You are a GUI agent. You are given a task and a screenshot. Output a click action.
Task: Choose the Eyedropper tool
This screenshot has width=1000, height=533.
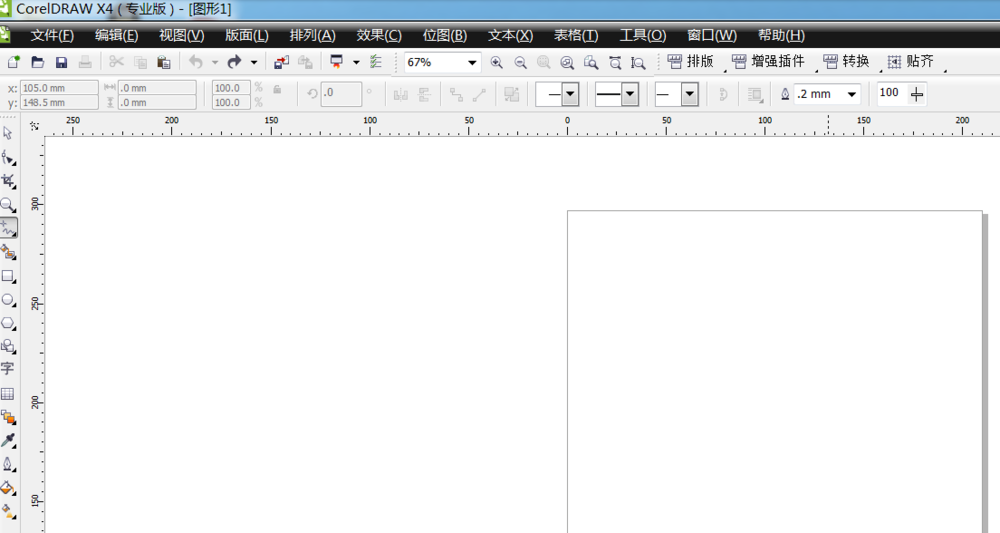(x=8, y=441)
